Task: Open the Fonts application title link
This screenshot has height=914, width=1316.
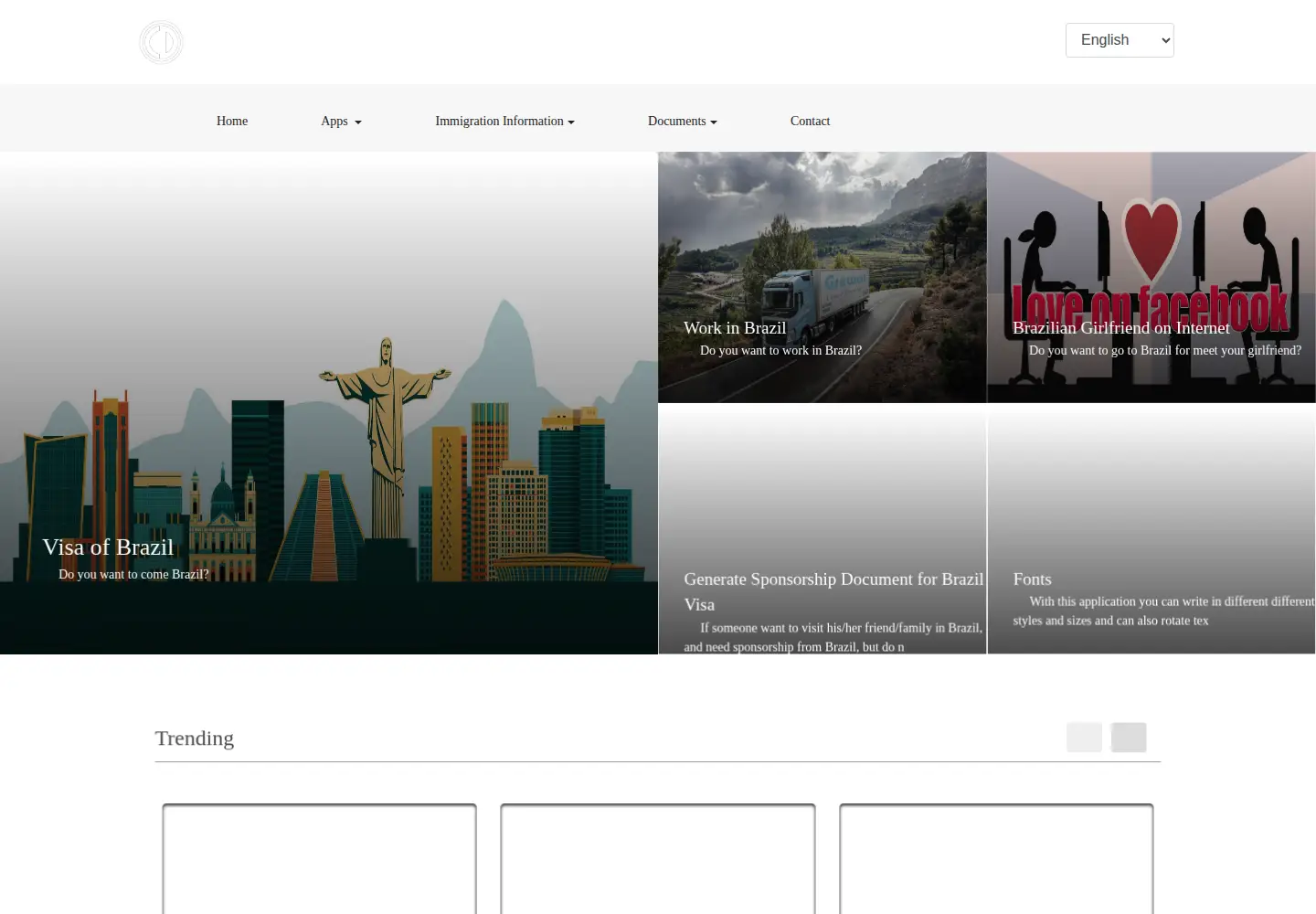Action: click(1032, 579)
